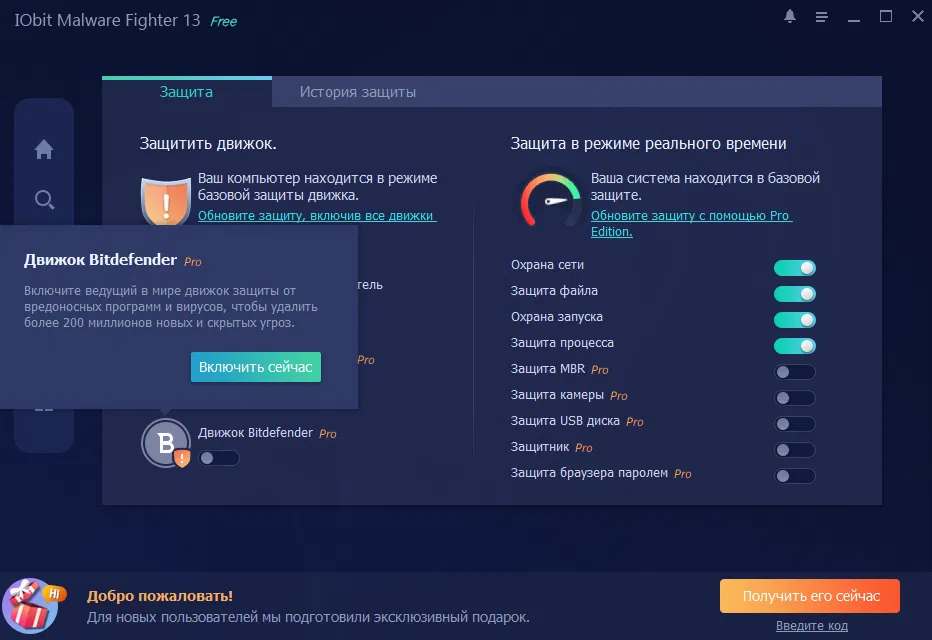Toggle Защита файла switch
This screenshot has width=932, height=640.
coord(795,294)
